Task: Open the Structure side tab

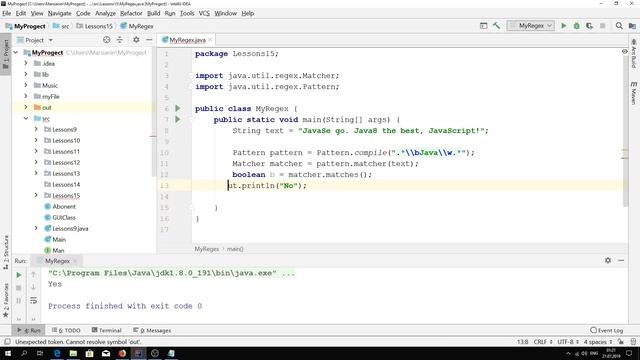Action: (6, 252)
